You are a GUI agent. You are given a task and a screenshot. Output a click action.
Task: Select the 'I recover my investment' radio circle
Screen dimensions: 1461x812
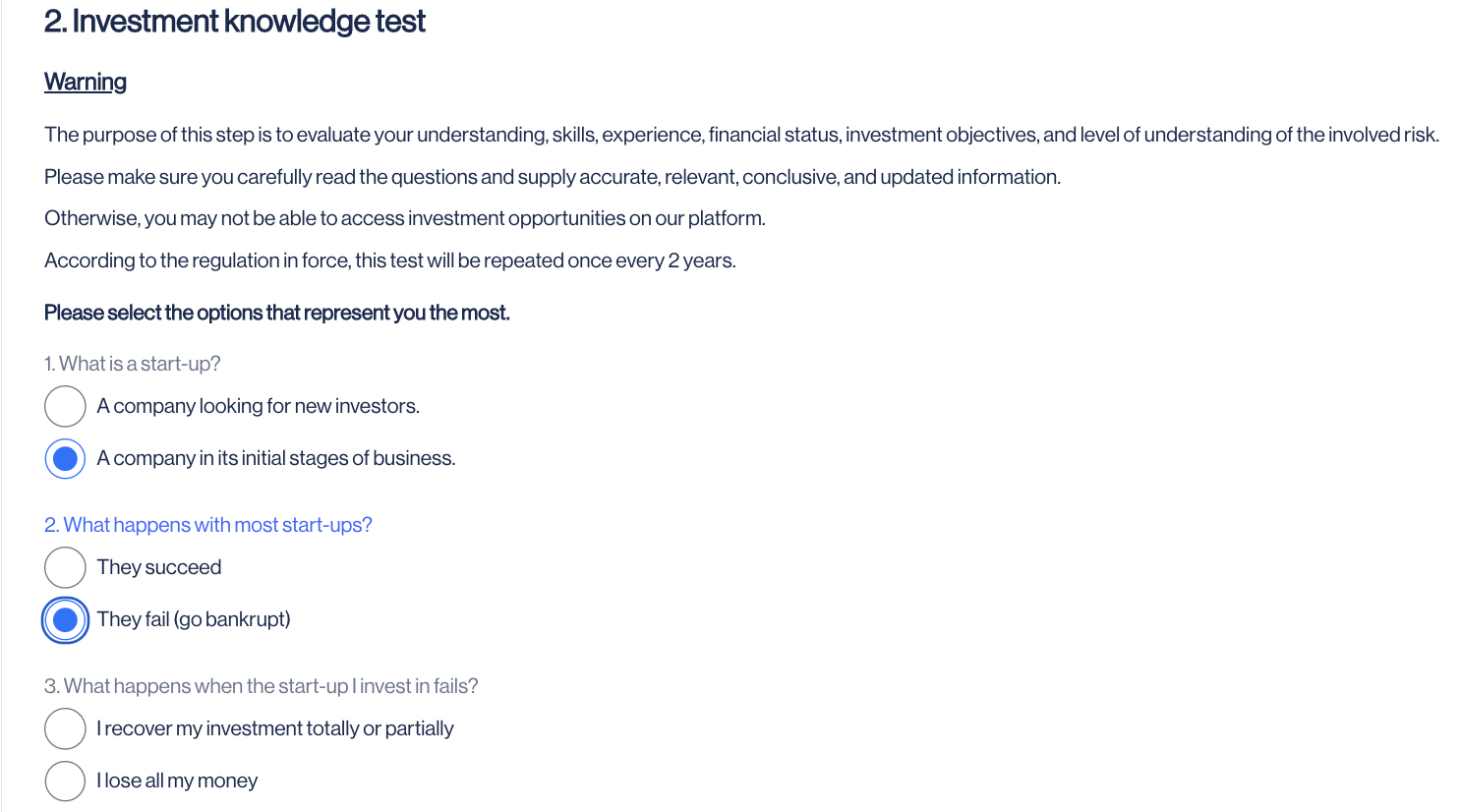[x=65, y=728]
